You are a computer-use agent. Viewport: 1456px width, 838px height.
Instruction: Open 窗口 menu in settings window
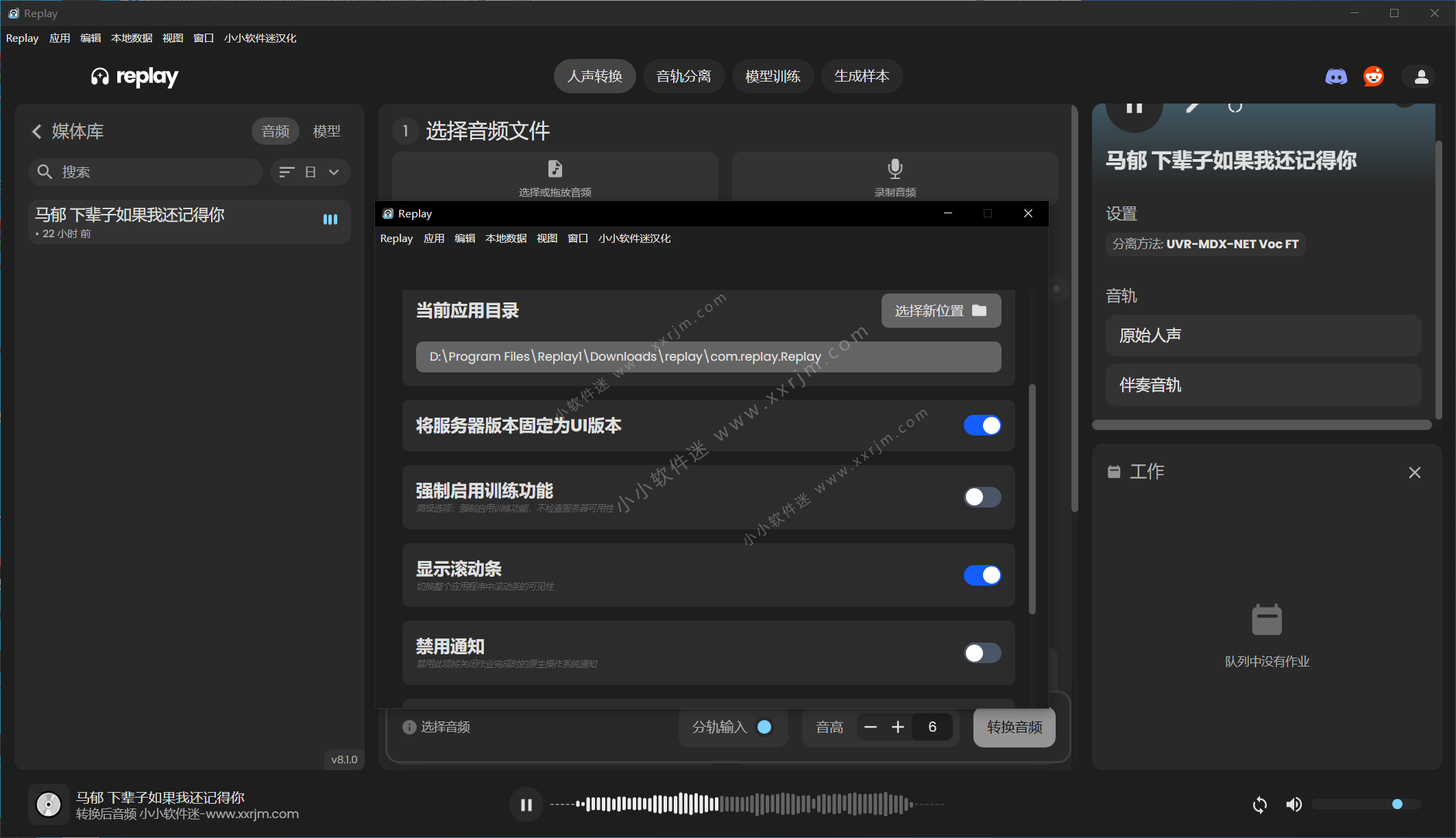coord(578,239)
